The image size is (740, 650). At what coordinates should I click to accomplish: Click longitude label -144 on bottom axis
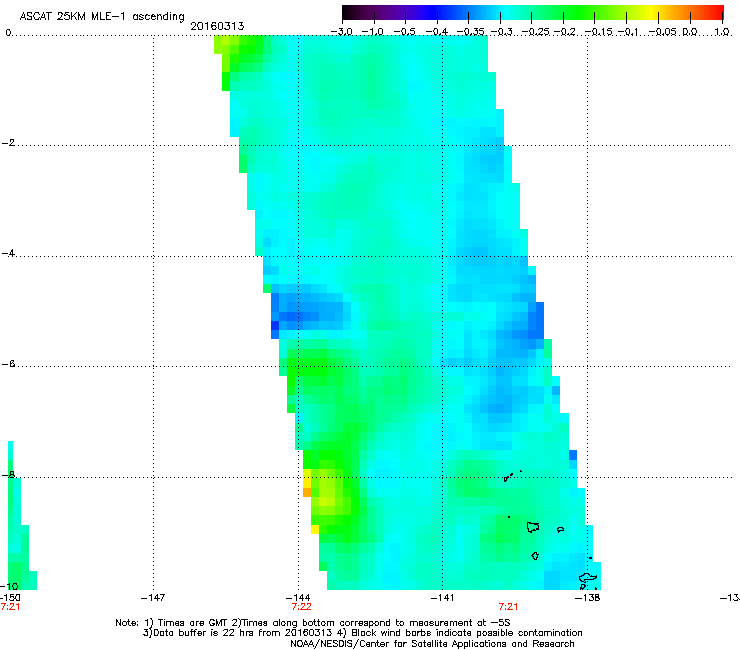298,598
